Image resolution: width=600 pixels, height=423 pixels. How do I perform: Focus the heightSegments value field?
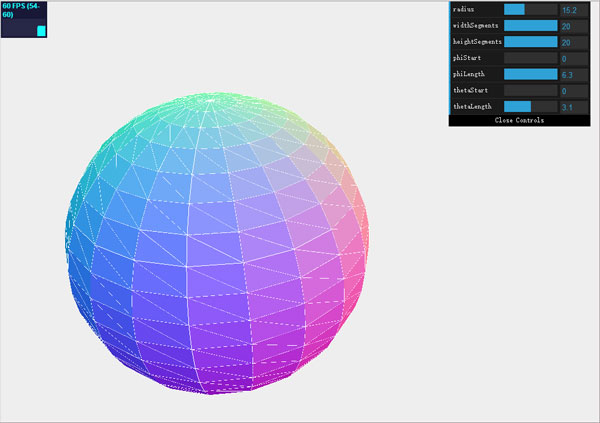pyautogui.click(x=574, y=42)
